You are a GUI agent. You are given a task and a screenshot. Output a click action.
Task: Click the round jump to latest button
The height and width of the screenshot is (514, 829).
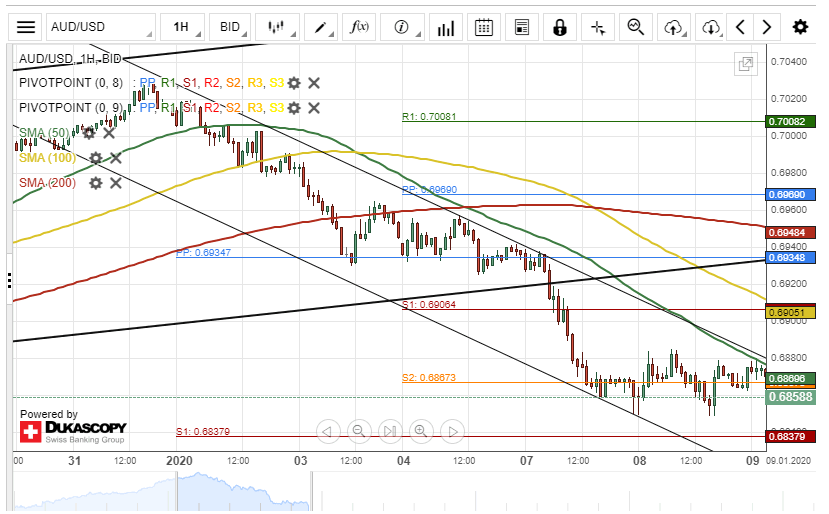(390, 432)
